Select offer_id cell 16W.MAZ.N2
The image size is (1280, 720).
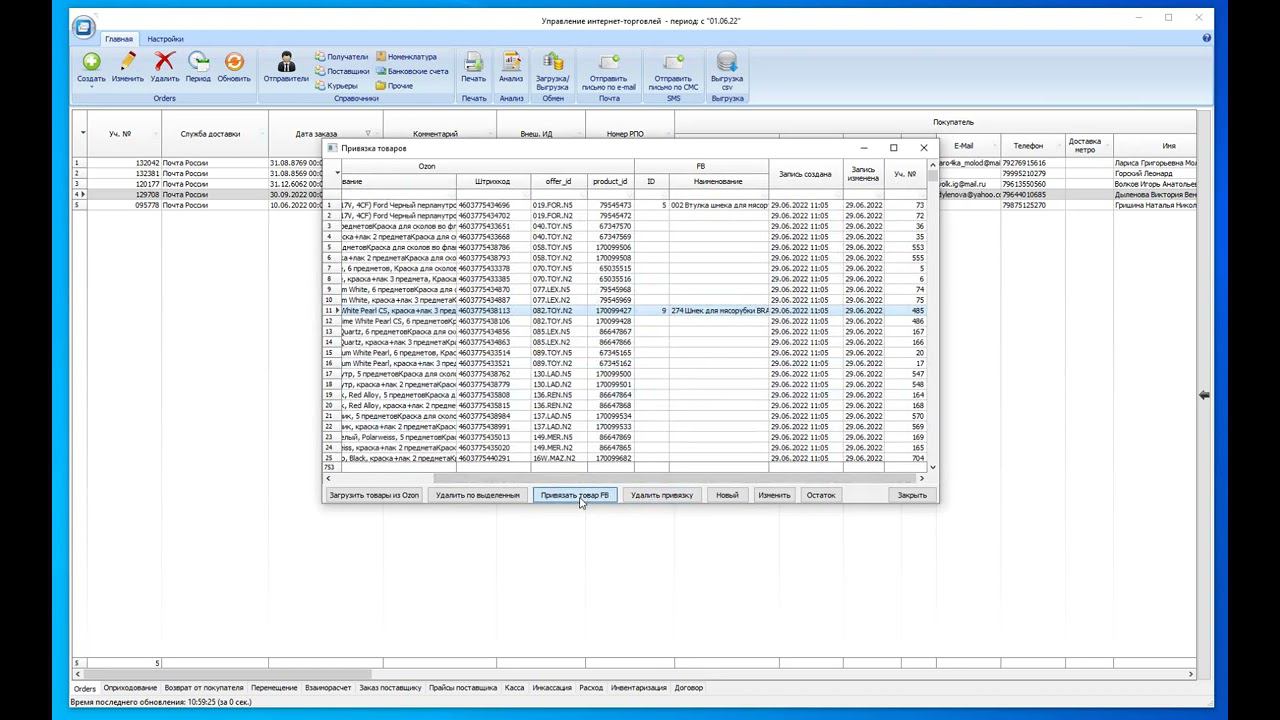559,458
